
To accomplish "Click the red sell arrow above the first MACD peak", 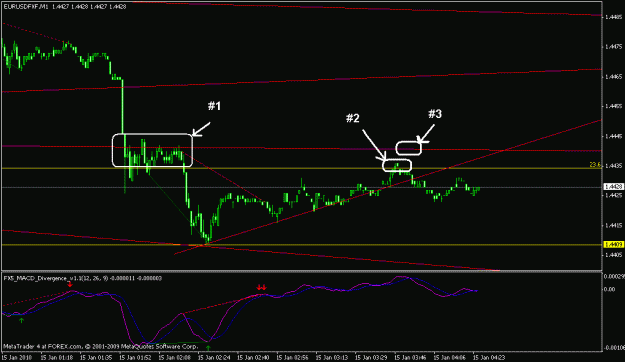I will tap(70, 284).
